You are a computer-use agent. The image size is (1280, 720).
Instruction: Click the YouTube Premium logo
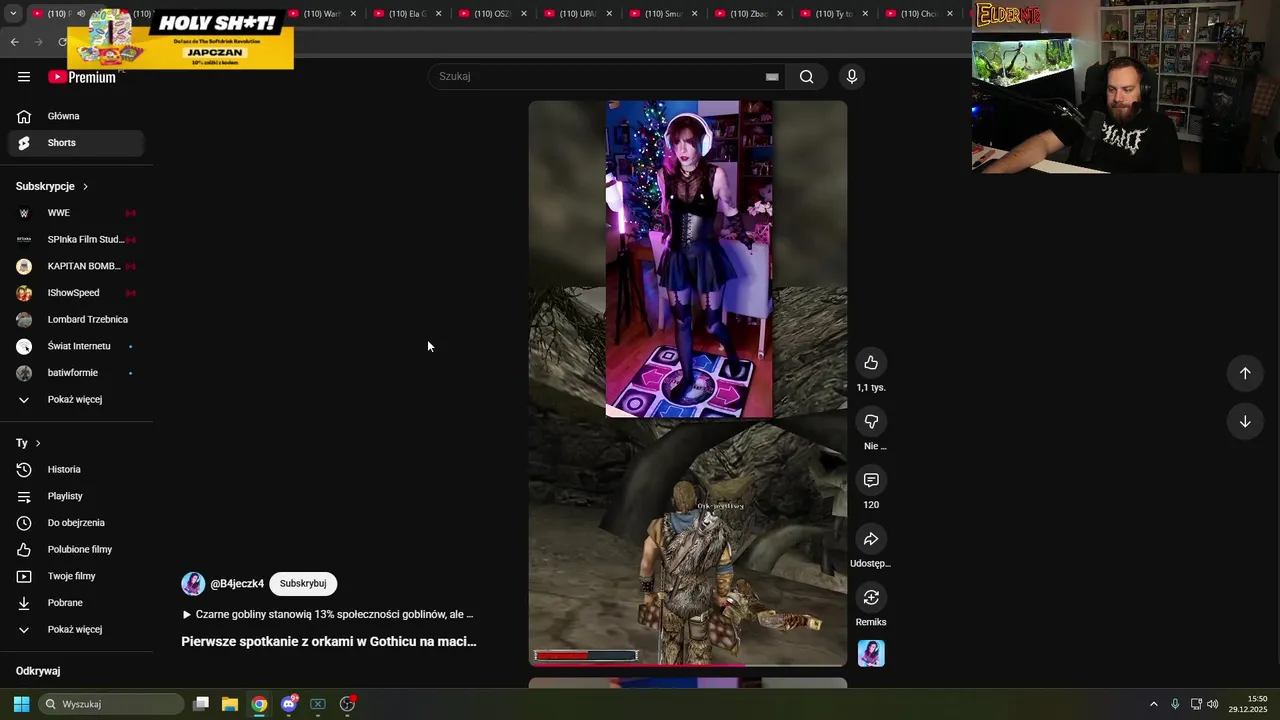point(82,77)
